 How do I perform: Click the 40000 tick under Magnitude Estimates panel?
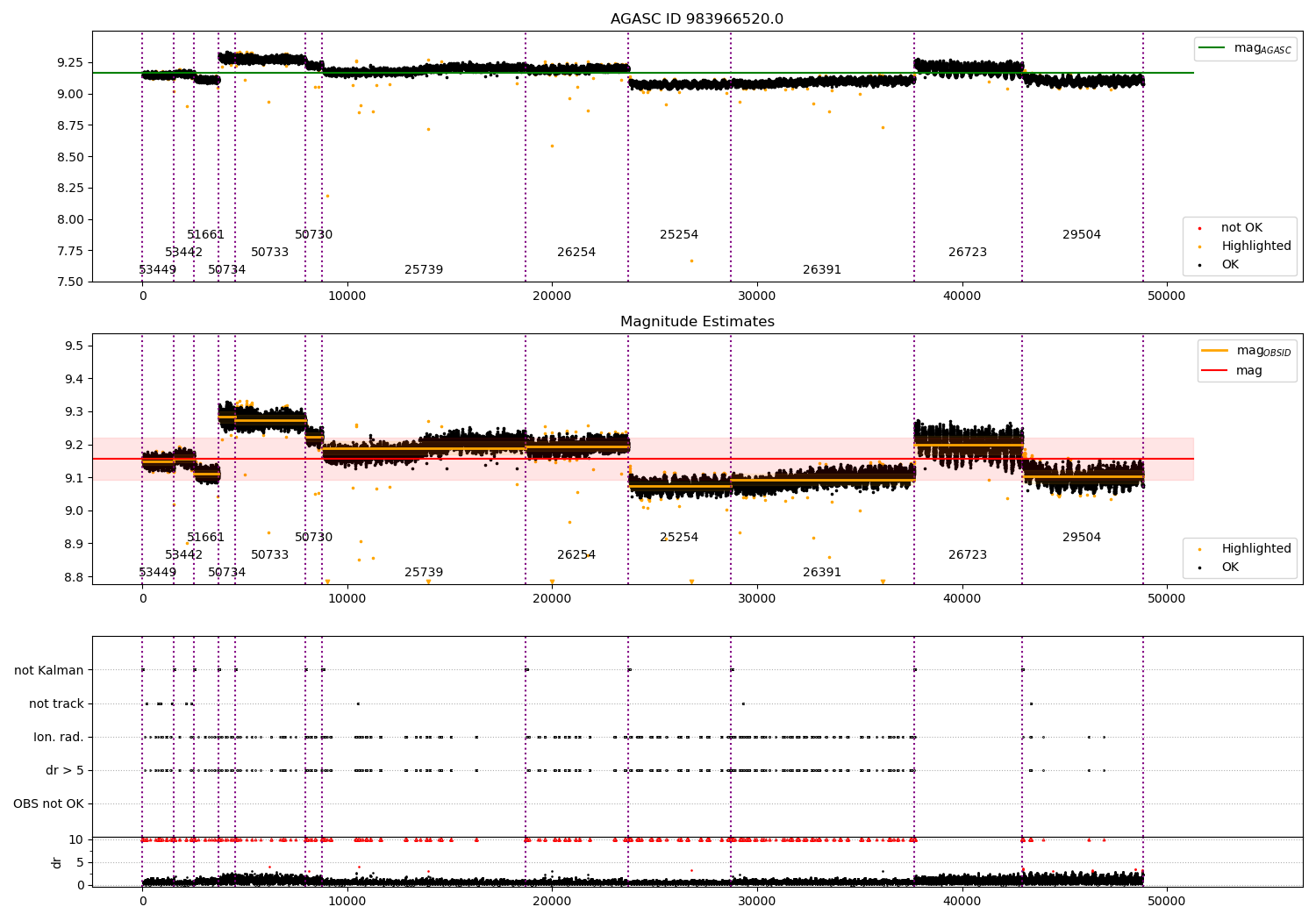[962, 599]
